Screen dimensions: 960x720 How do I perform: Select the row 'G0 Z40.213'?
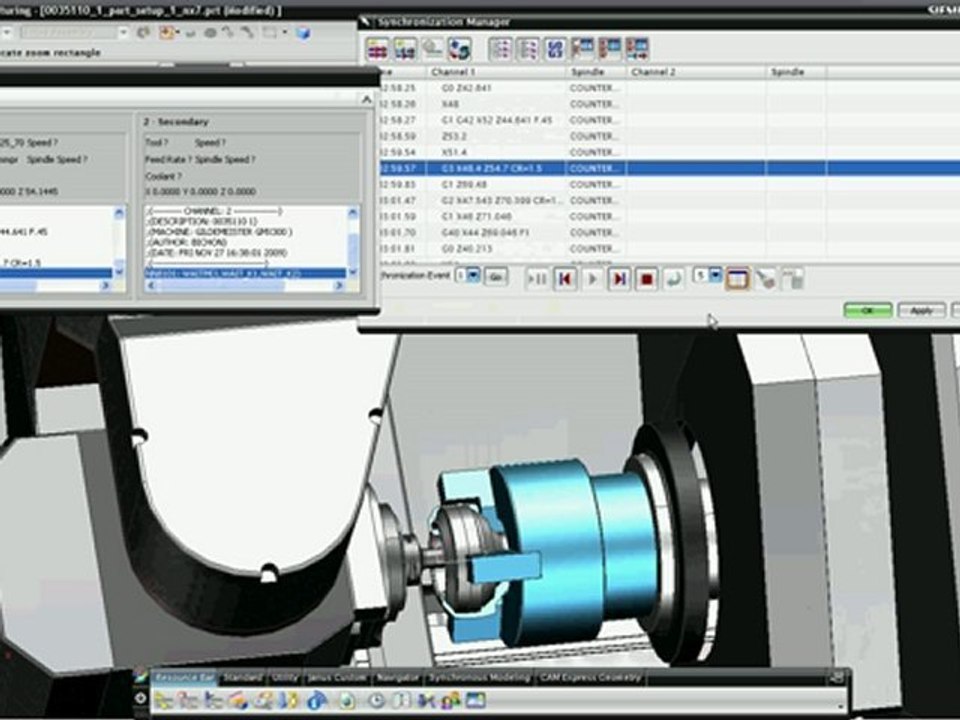(x=670, y=249)
